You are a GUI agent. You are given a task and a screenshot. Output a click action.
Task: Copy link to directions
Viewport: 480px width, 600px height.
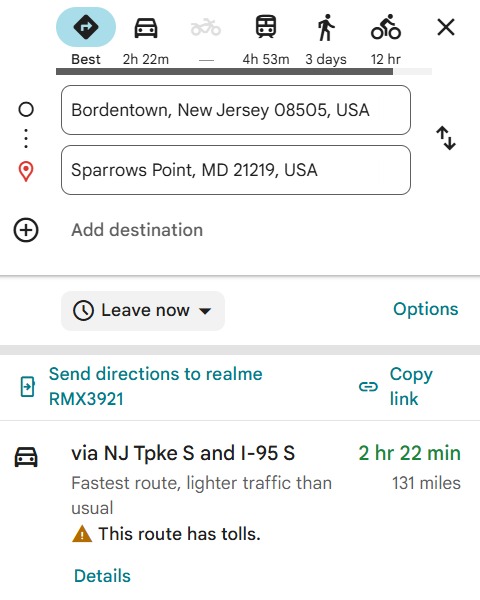tap(396, 386)
